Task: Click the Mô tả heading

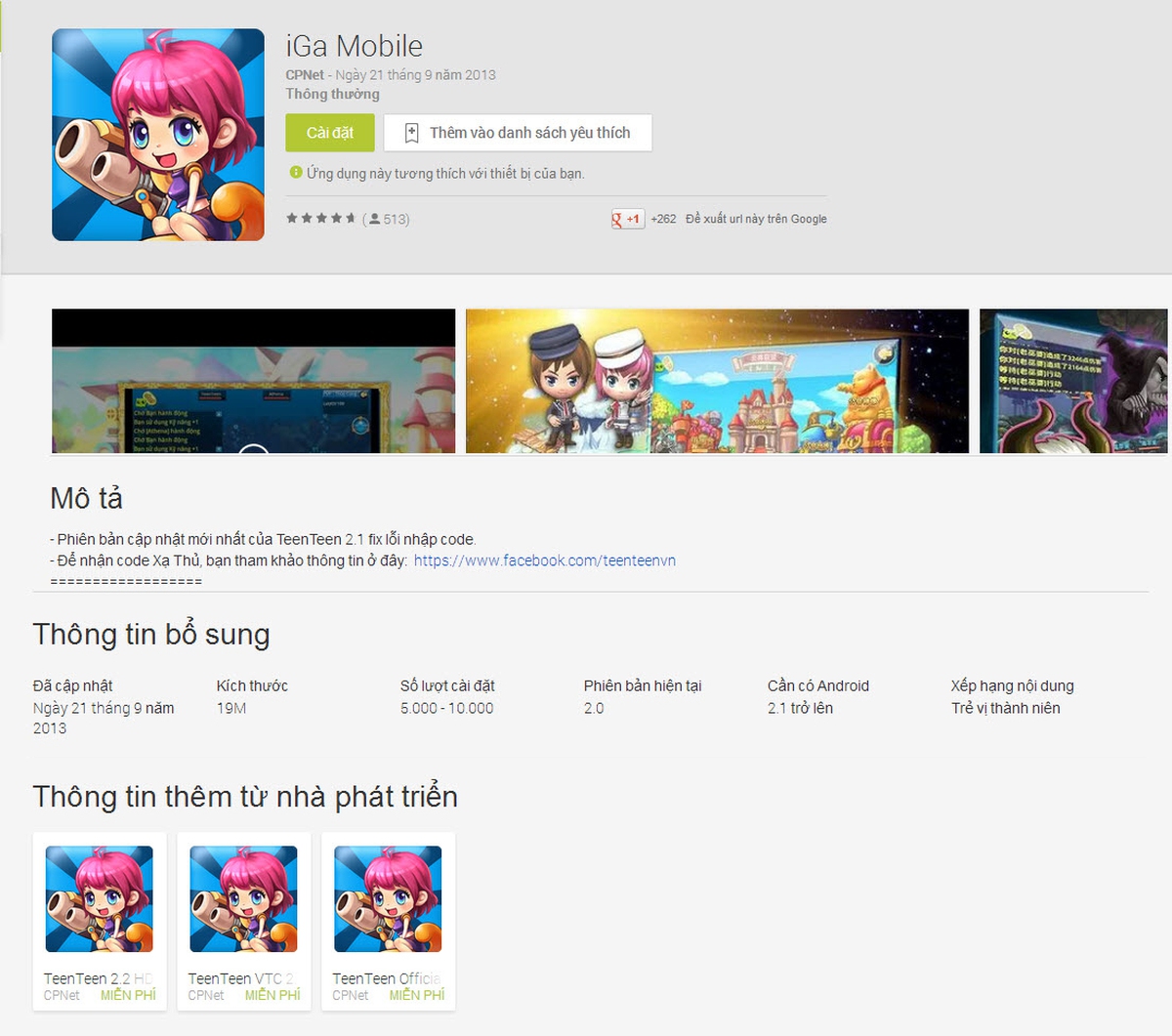Action: point(87,498)
